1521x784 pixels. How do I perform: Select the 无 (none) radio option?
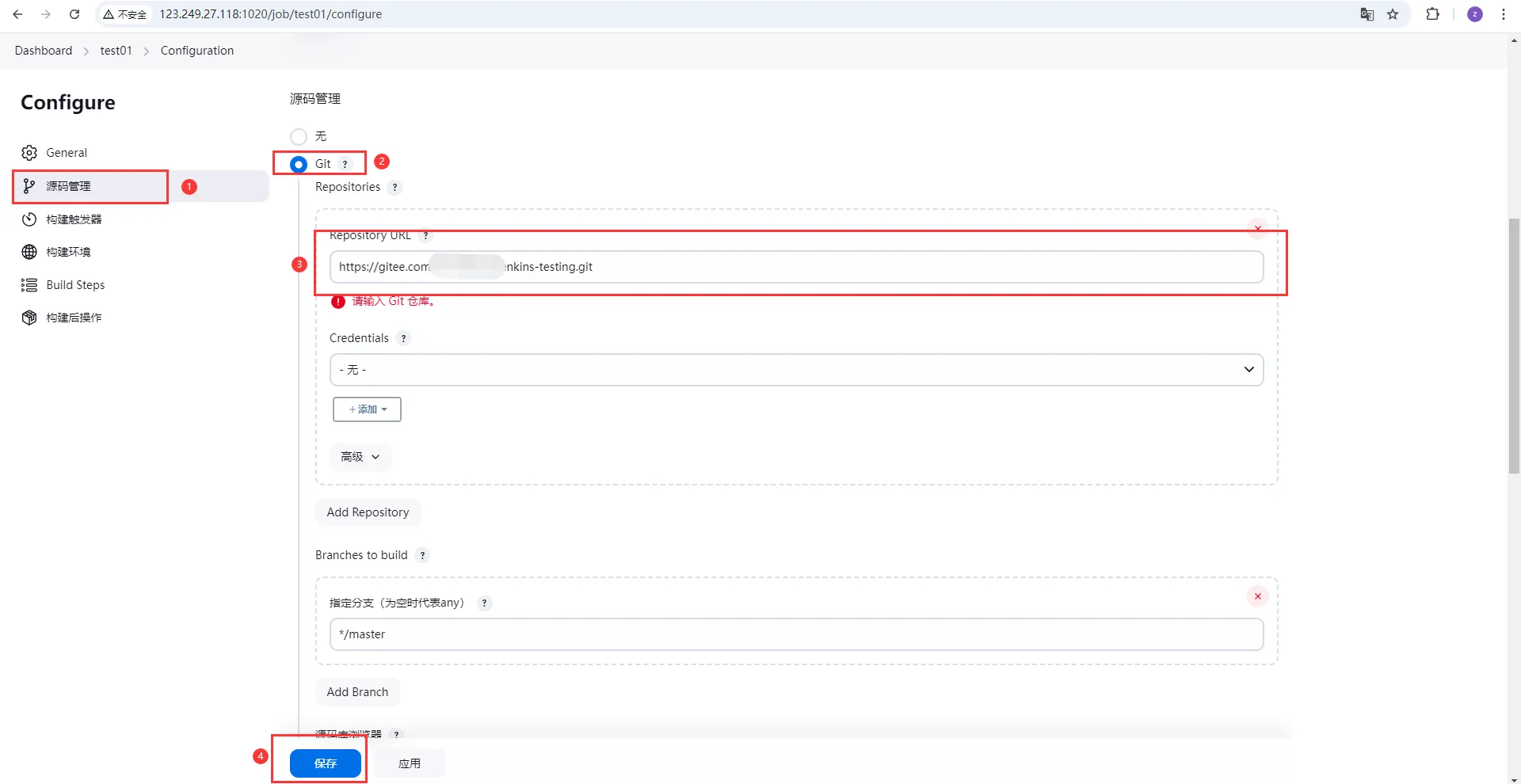[299, 137]
